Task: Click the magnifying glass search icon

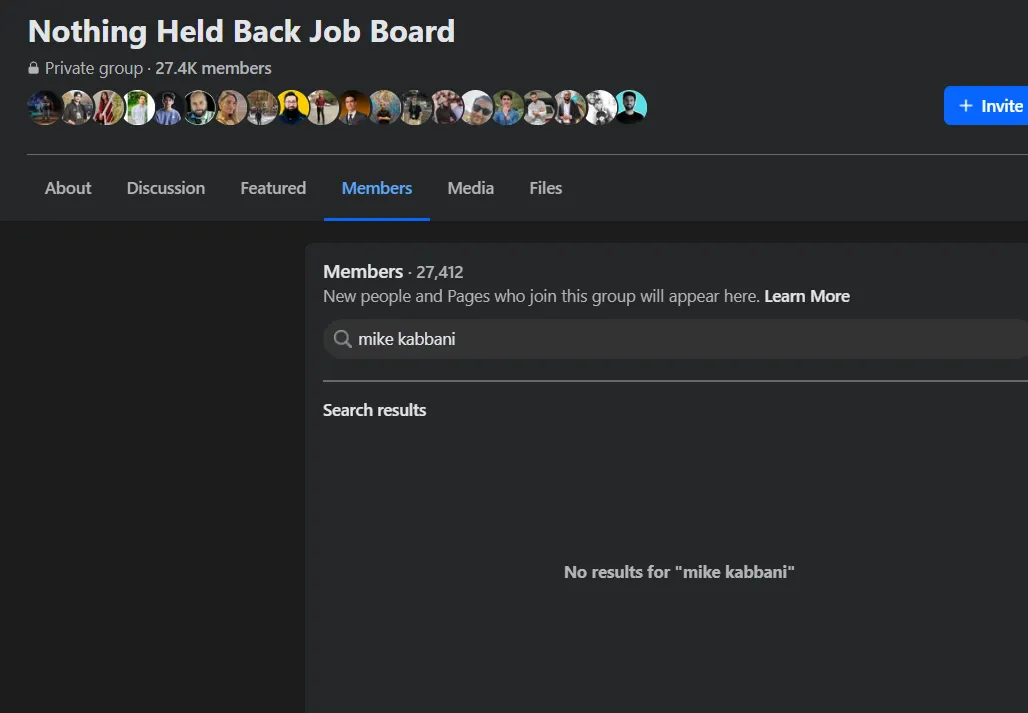Action: [342, 339]
